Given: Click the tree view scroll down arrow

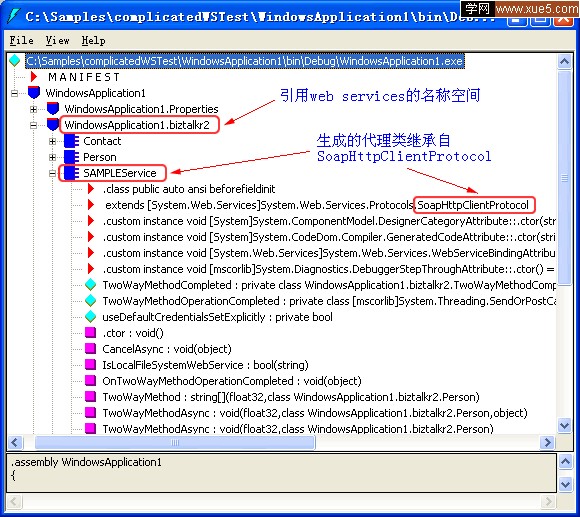Looking at the screenshot, I should 564,425.
